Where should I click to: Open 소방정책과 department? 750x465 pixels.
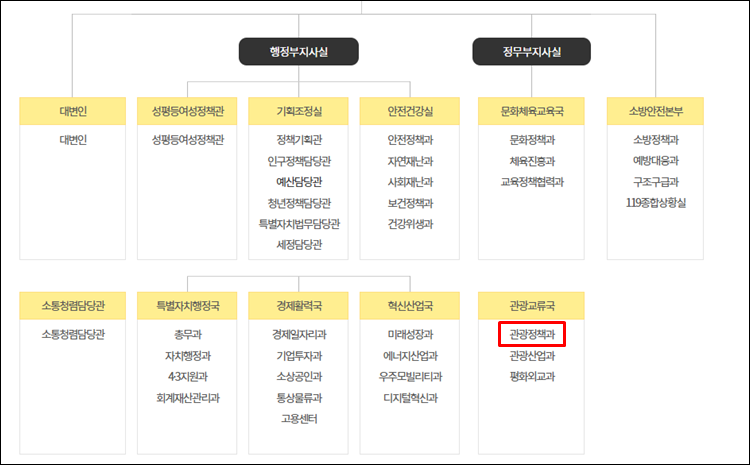coord(656,140)
